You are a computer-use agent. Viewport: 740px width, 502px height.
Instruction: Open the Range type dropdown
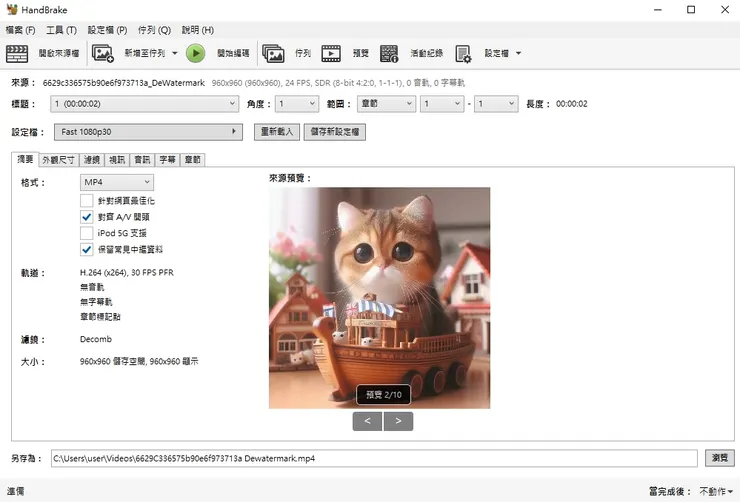pos(386,104)
